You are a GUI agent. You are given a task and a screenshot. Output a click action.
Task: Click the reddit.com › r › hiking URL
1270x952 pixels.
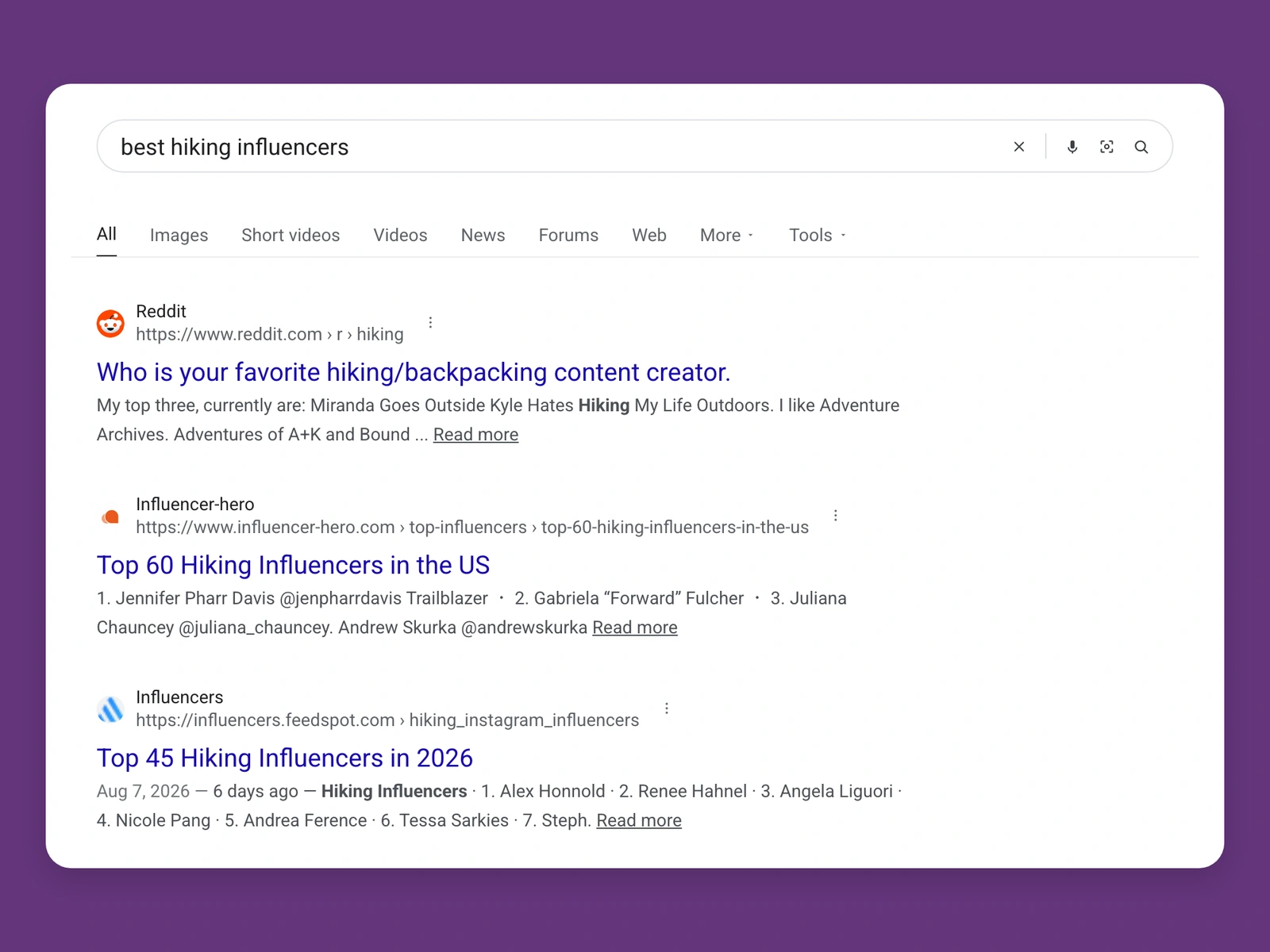(270, 334)
